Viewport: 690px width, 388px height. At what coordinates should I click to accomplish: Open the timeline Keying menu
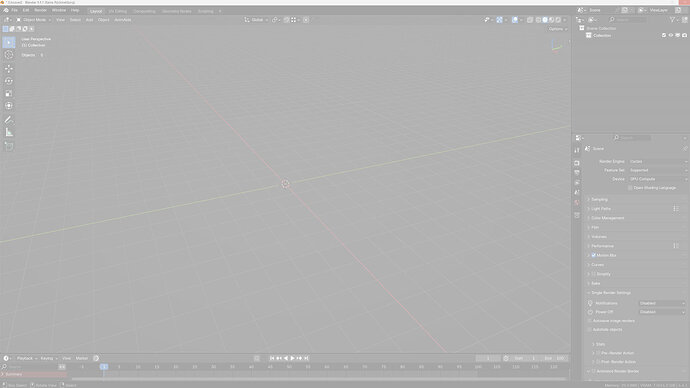click(x=48, y=358)
